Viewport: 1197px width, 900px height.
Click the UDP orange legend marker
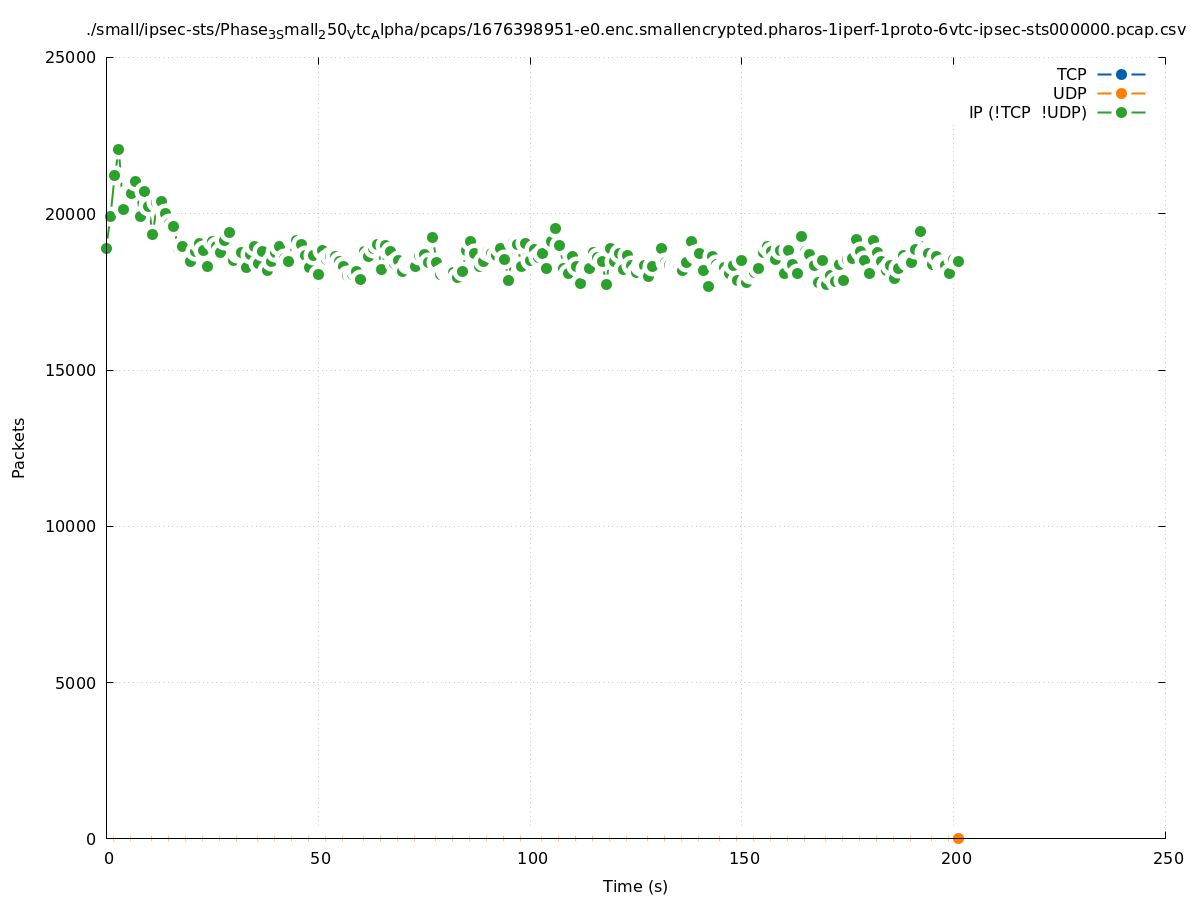tap(1121, 93)
